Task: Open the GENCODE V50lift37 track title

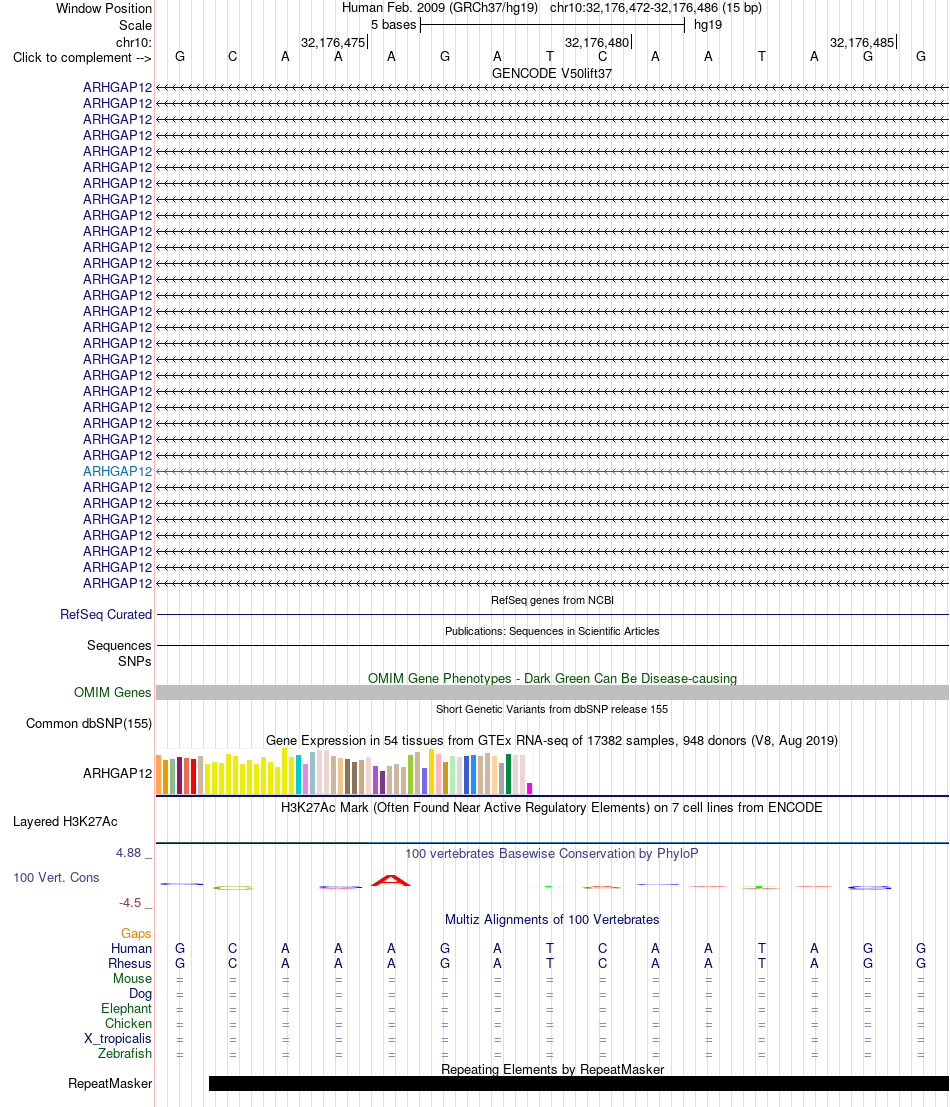Action: (552, 73)
